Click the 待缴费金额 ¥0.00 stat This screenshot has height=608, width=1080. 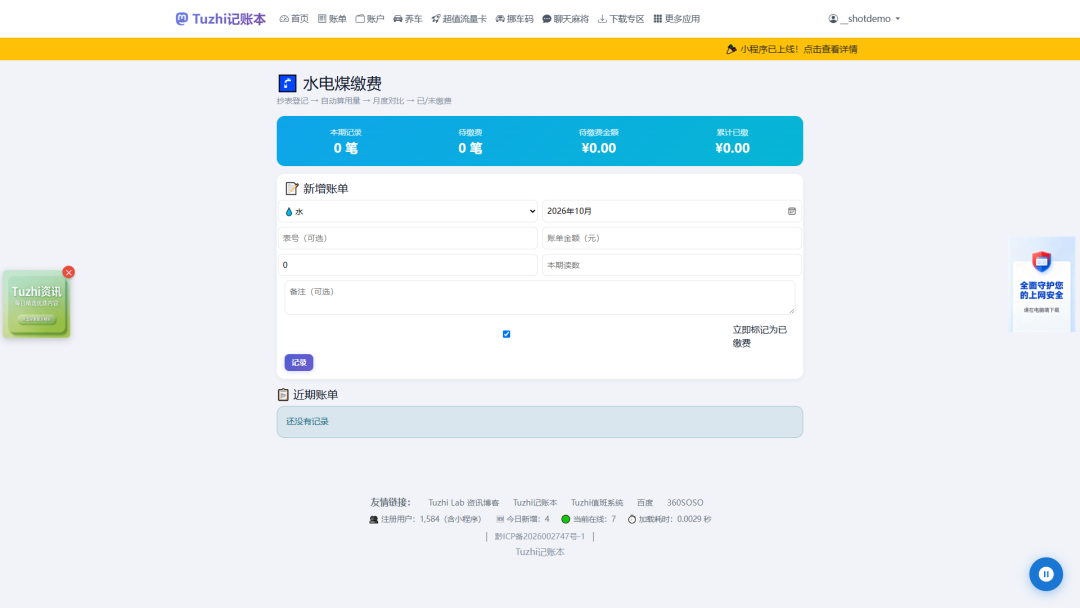tap(599, 141)
